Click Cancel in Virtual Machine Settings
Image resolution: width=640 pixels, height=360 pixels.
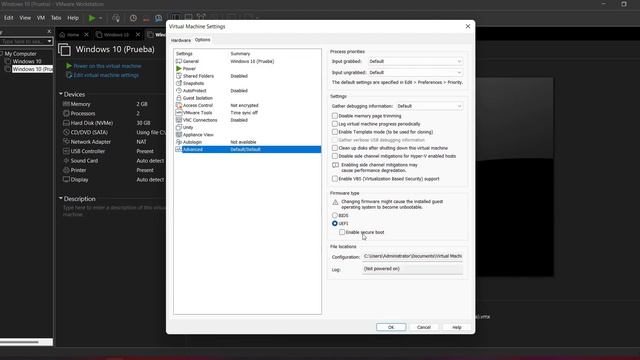tap(424, 327)
